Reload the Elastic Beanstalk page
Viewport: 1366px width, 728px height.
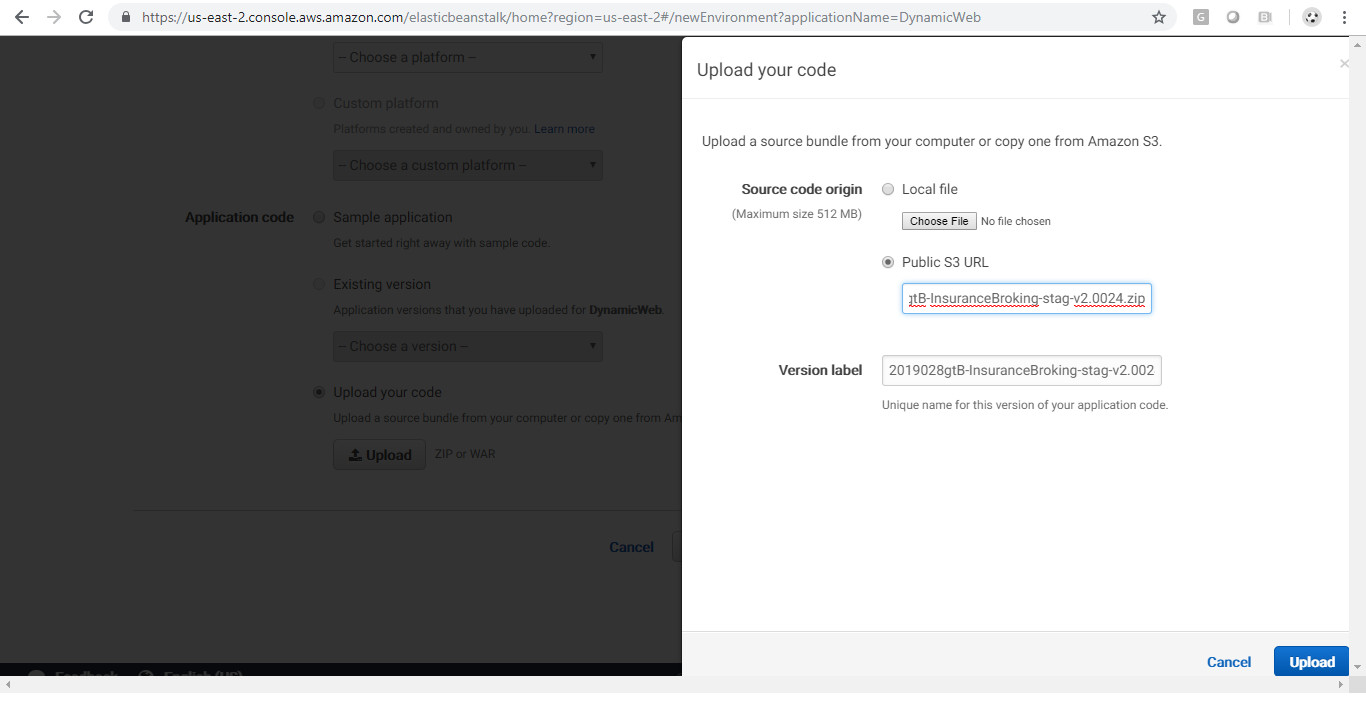point(86,17)
